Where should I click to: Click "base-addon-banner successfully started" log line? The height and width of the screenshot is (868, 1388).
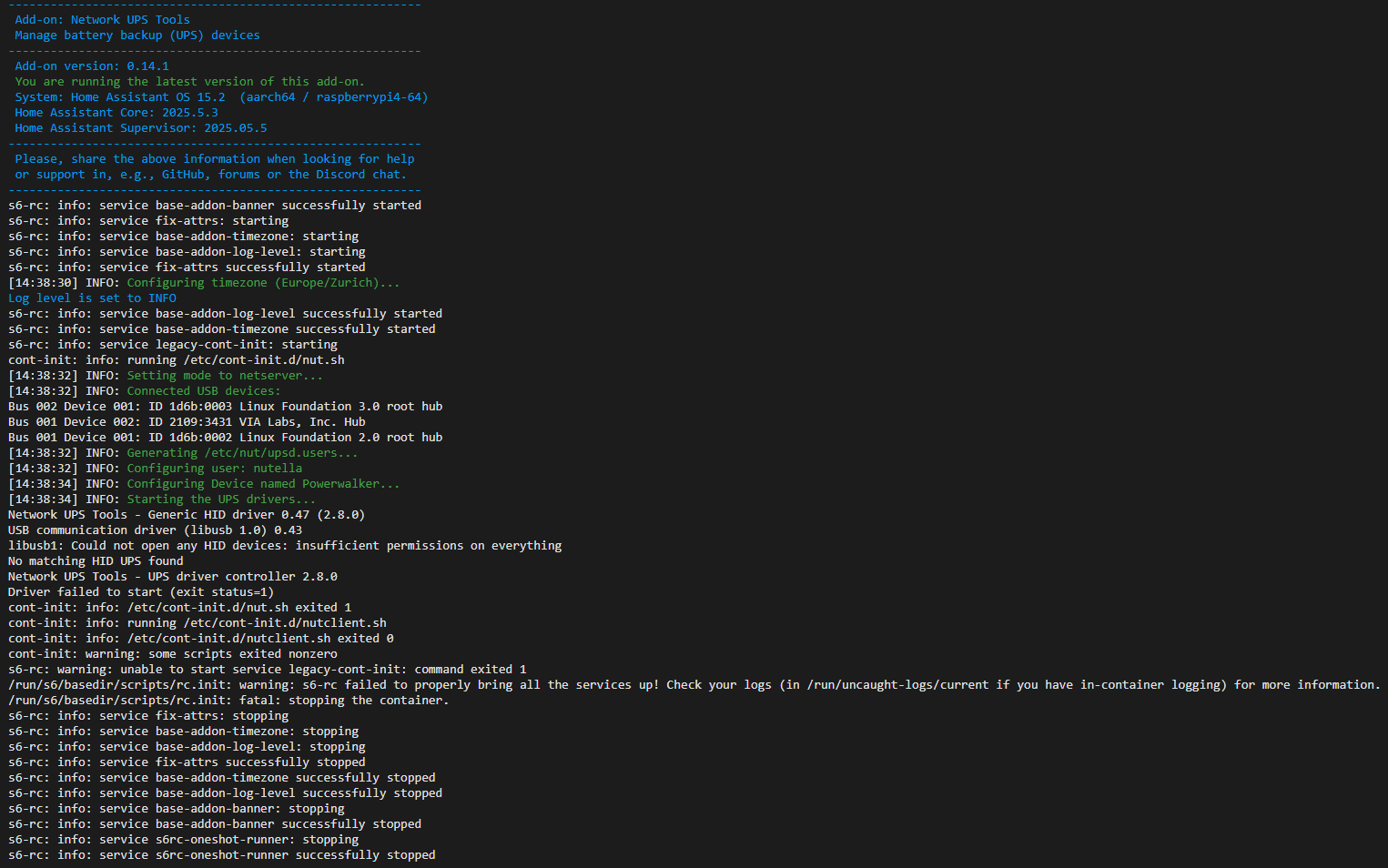(215, 205)
